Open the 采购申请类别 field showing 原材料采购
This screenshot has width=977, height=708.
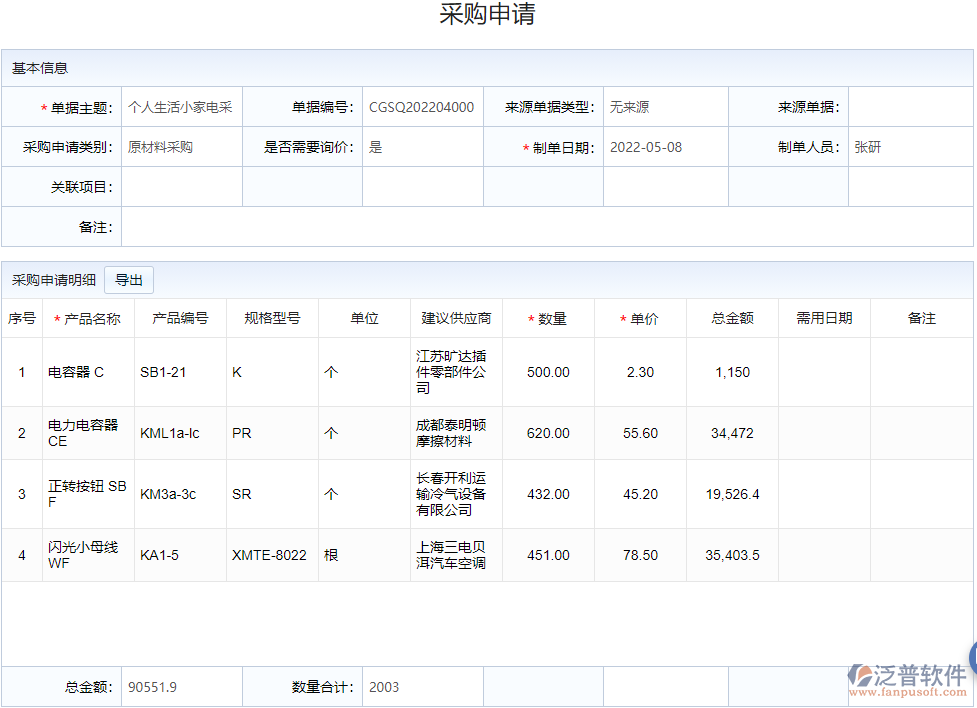coord(181,146)
